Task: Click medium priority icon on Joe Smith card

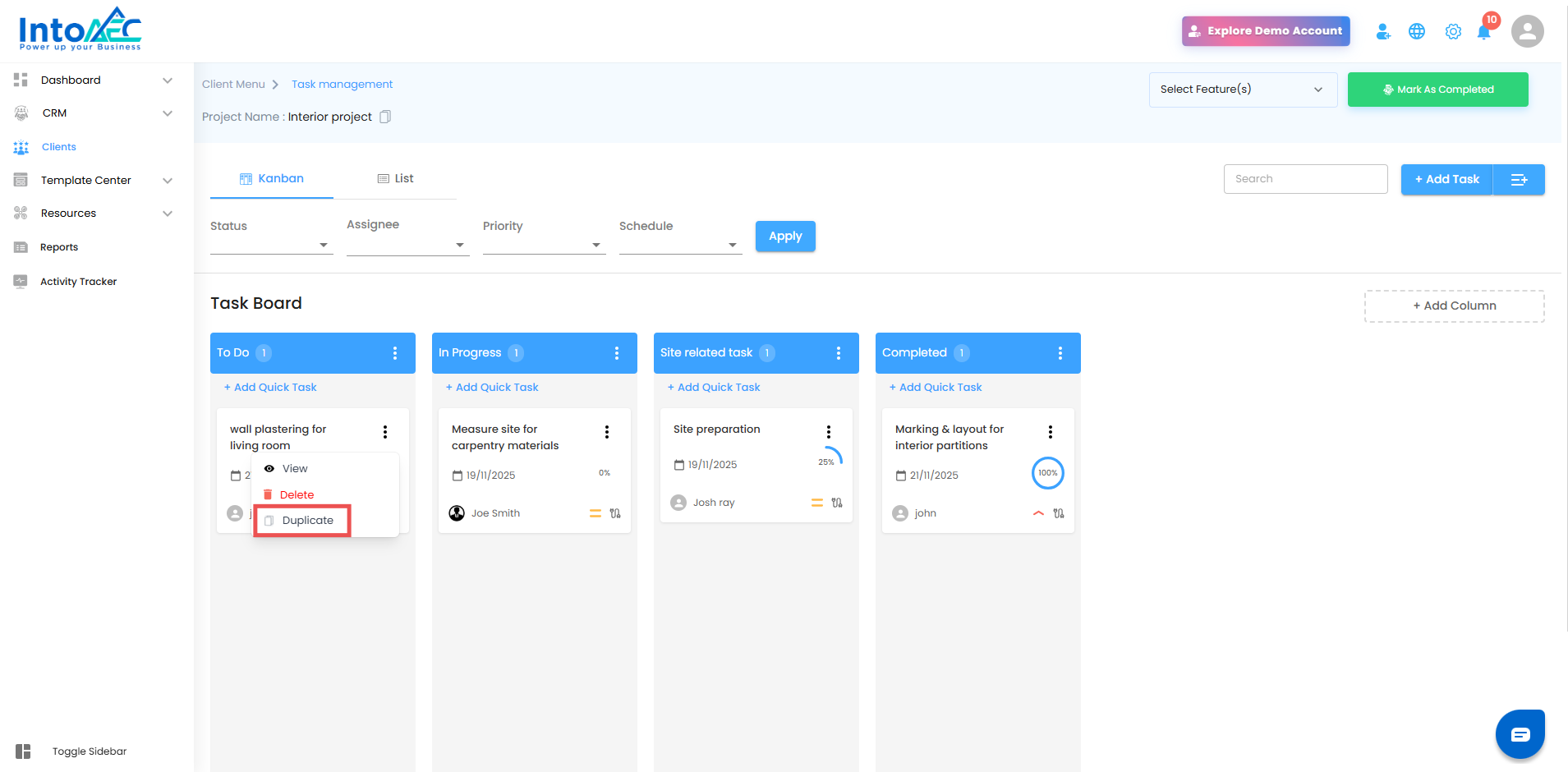Action: tap(595, 513)
